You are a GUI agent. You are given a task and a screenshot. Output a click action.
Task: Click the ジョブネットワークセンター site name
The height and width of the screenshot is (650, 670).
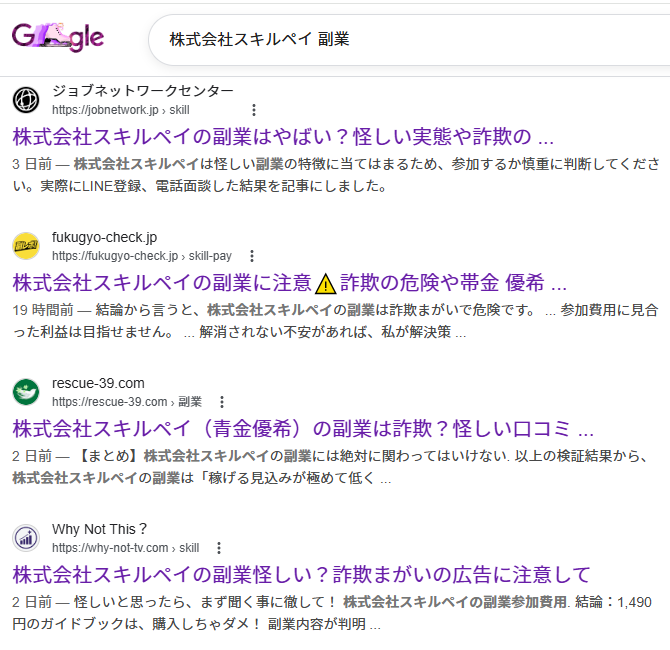(143, 91)
